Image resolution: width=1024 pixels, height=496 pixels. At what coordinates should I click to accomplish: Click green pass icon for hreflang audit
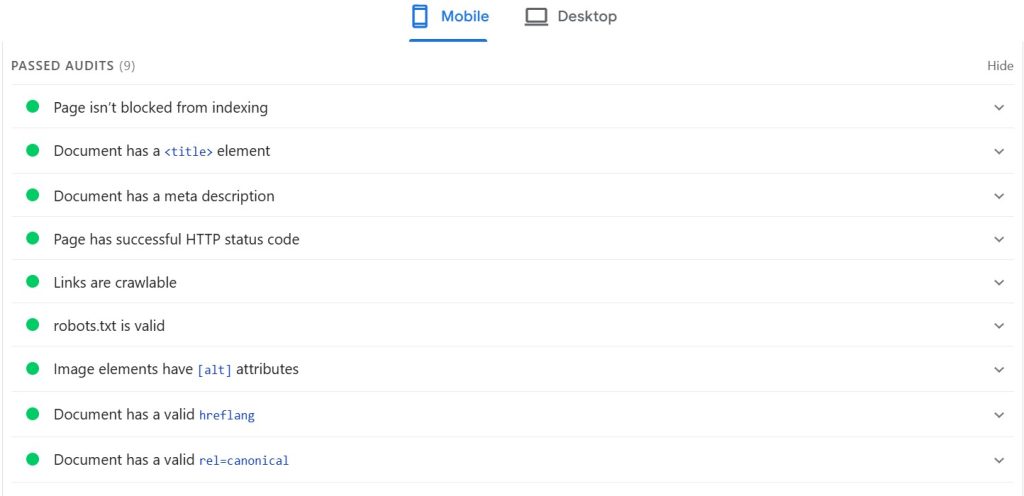tap(32, 415)
